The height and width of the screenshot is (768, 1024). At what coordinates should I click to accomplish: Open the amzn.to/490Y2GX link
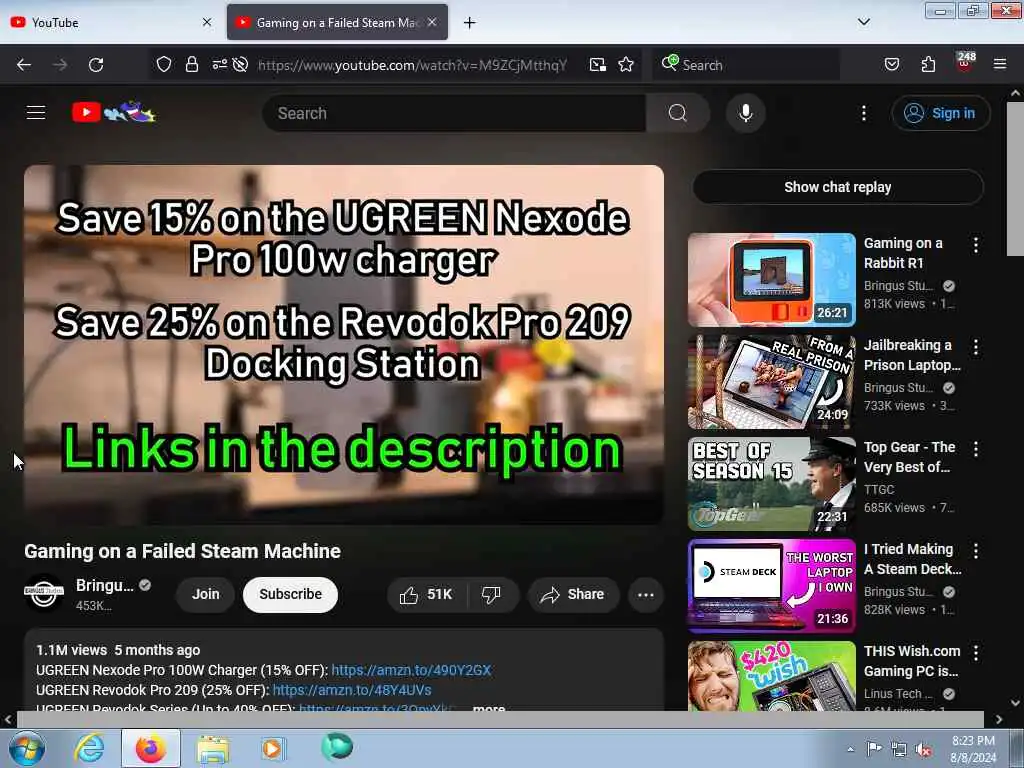411,670
